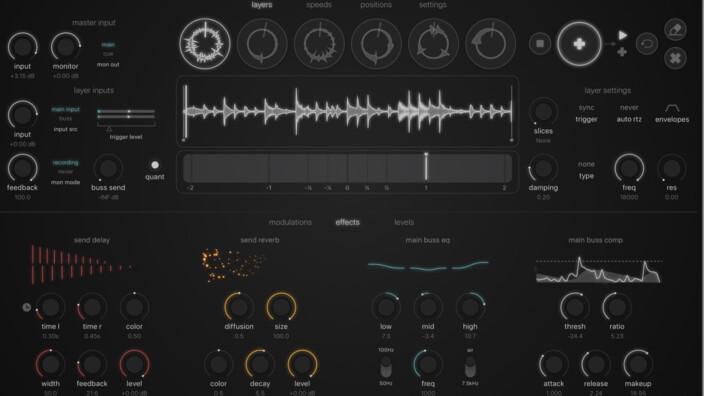Click the main buss comp graph

tap(598, 269)
